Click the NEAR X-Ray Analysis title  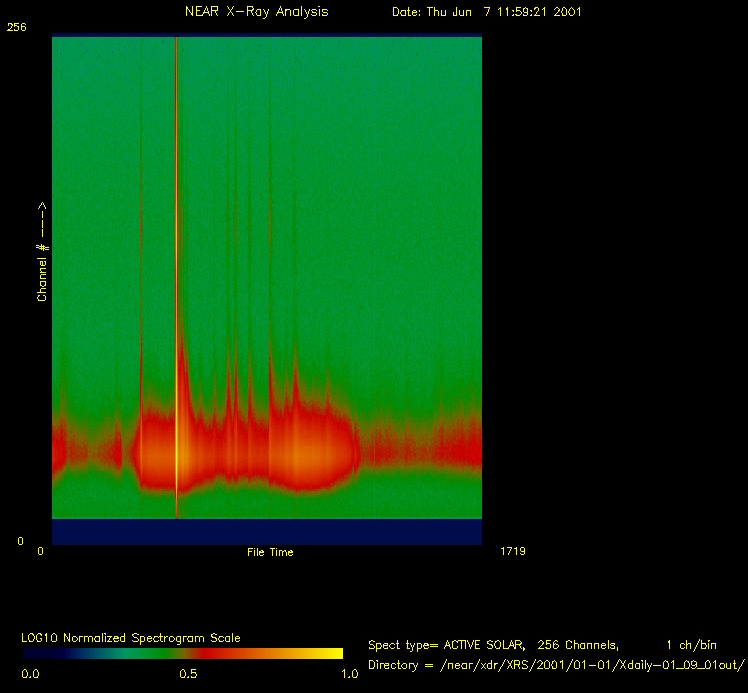256,12
